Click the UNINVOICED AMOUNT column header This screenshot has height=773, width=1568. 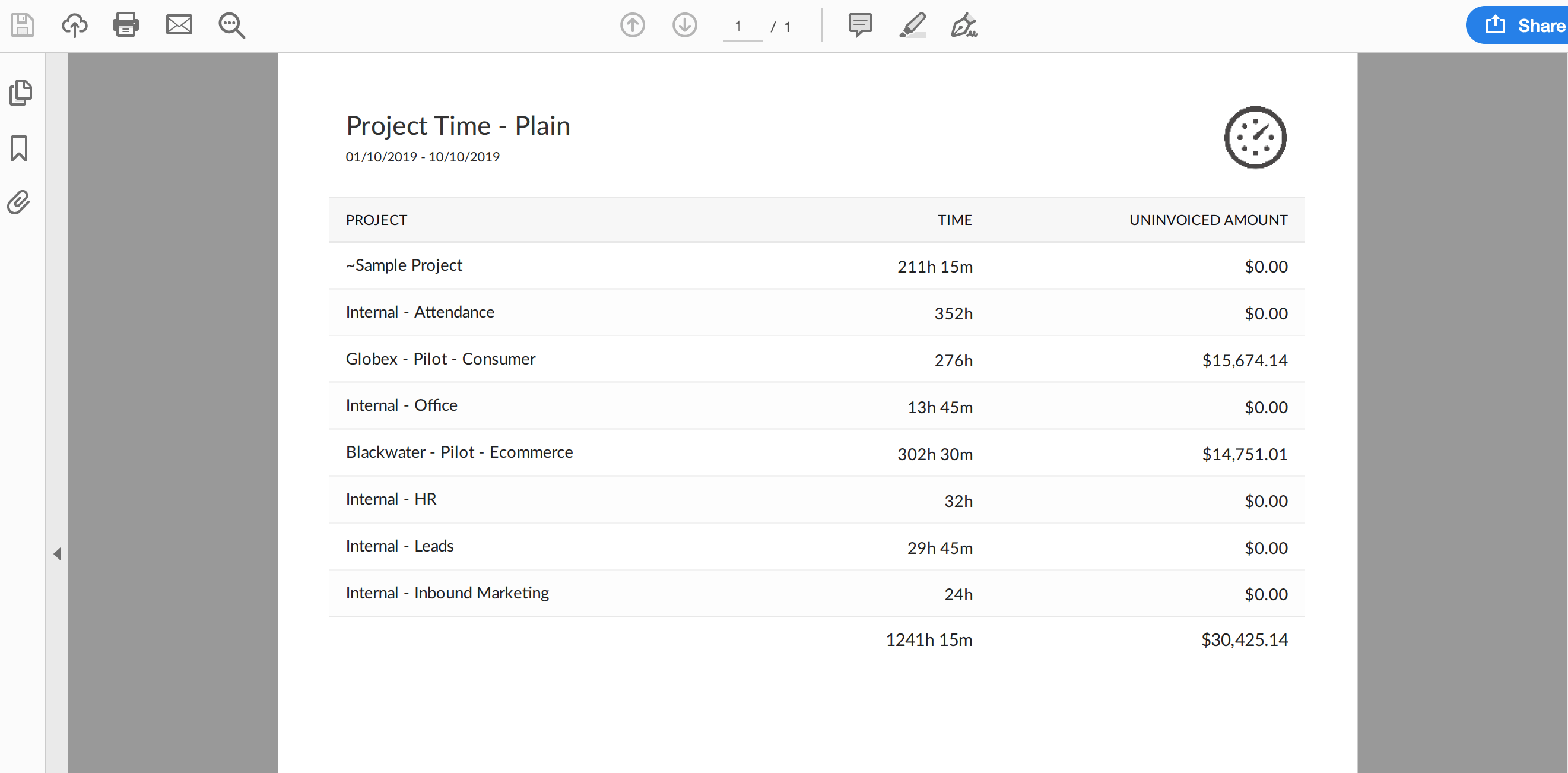coord(1208,220)
